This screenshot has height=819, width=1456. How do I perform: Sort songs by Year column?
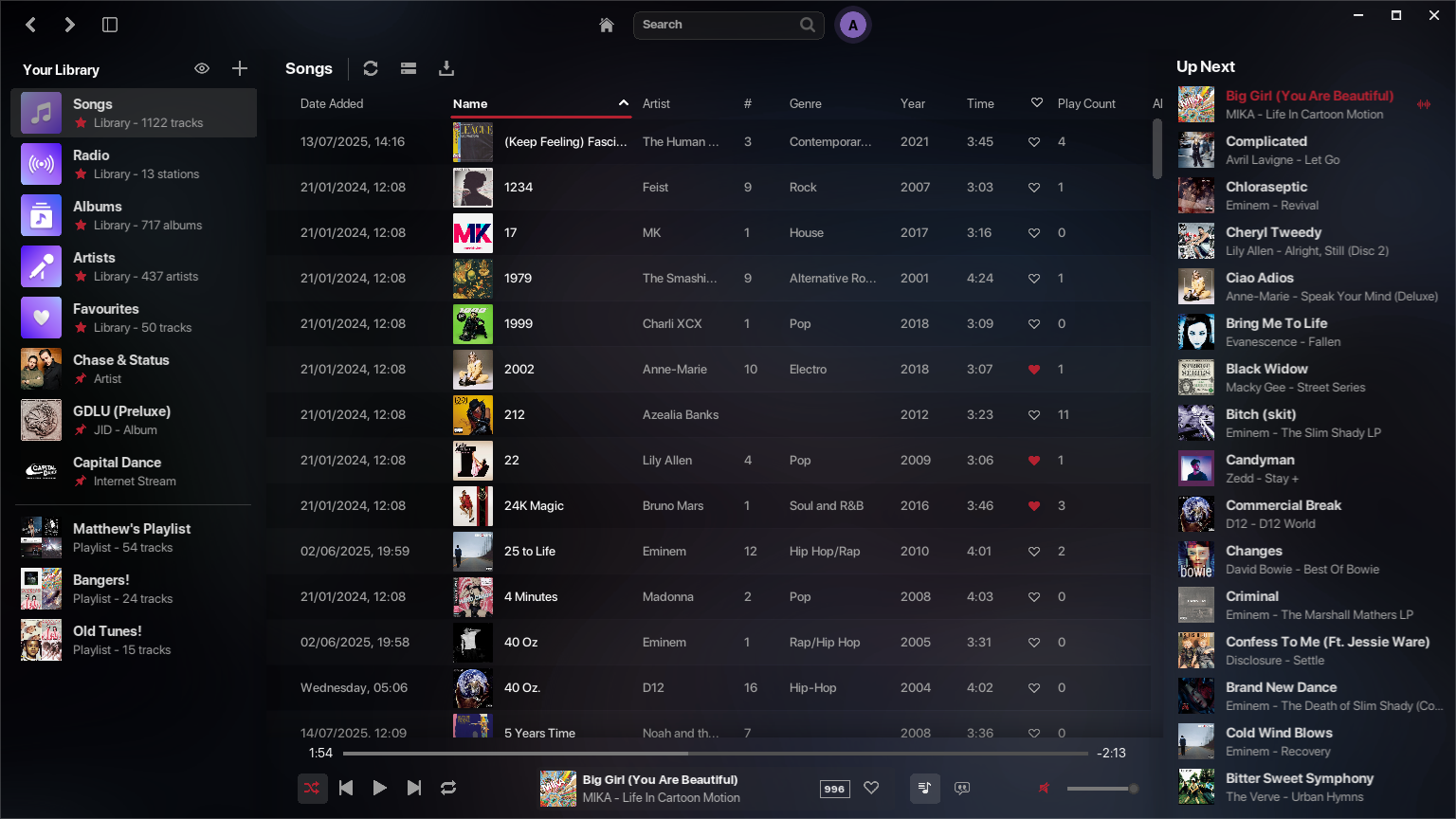(x=913, y=103)
